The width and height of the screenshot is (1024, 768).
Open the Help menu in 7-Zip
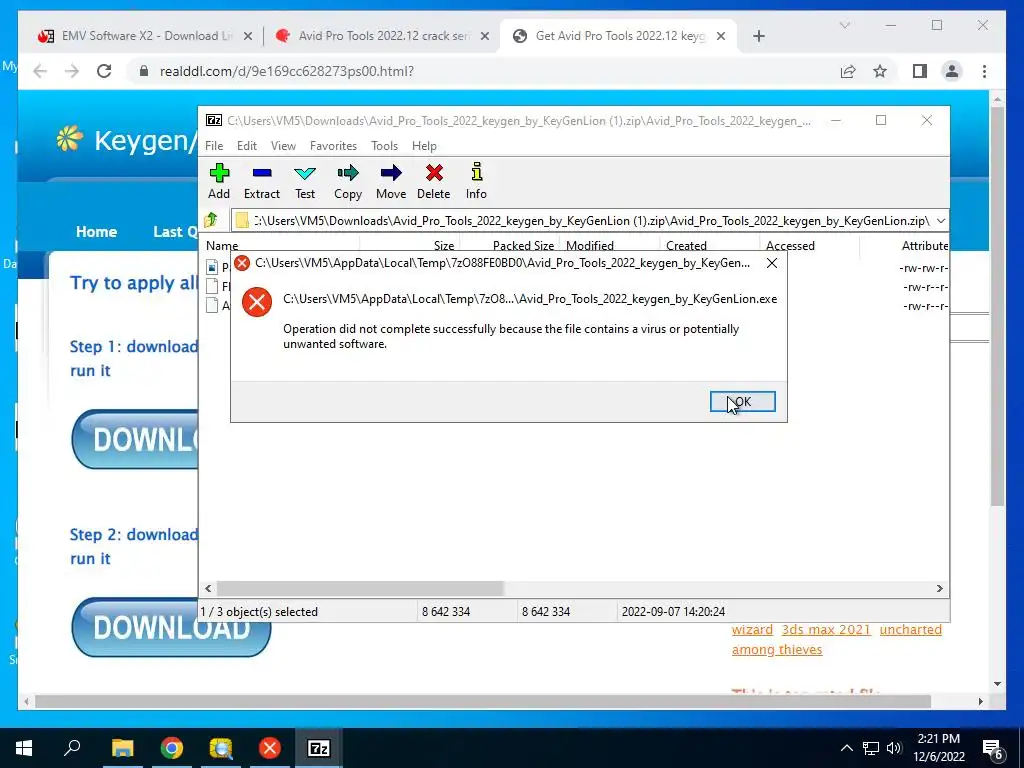click(x=424, y=146)
